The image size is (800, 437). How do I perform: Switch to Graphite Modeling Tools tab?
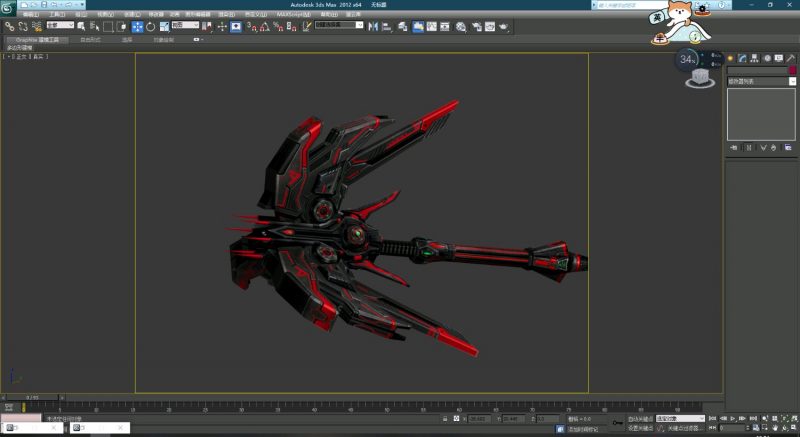point(39,40)
